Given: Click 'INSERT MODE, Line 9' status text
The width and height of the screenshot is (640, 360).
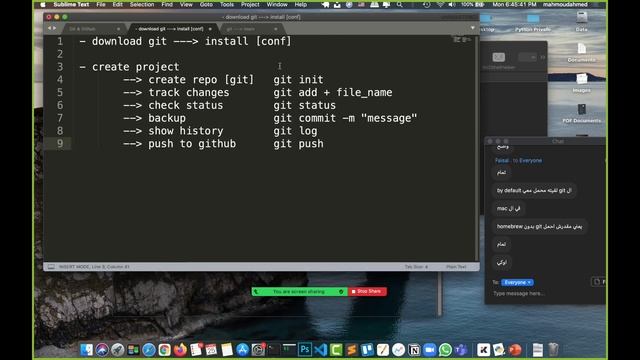Looking at the screenshot, I should (94, 267).
